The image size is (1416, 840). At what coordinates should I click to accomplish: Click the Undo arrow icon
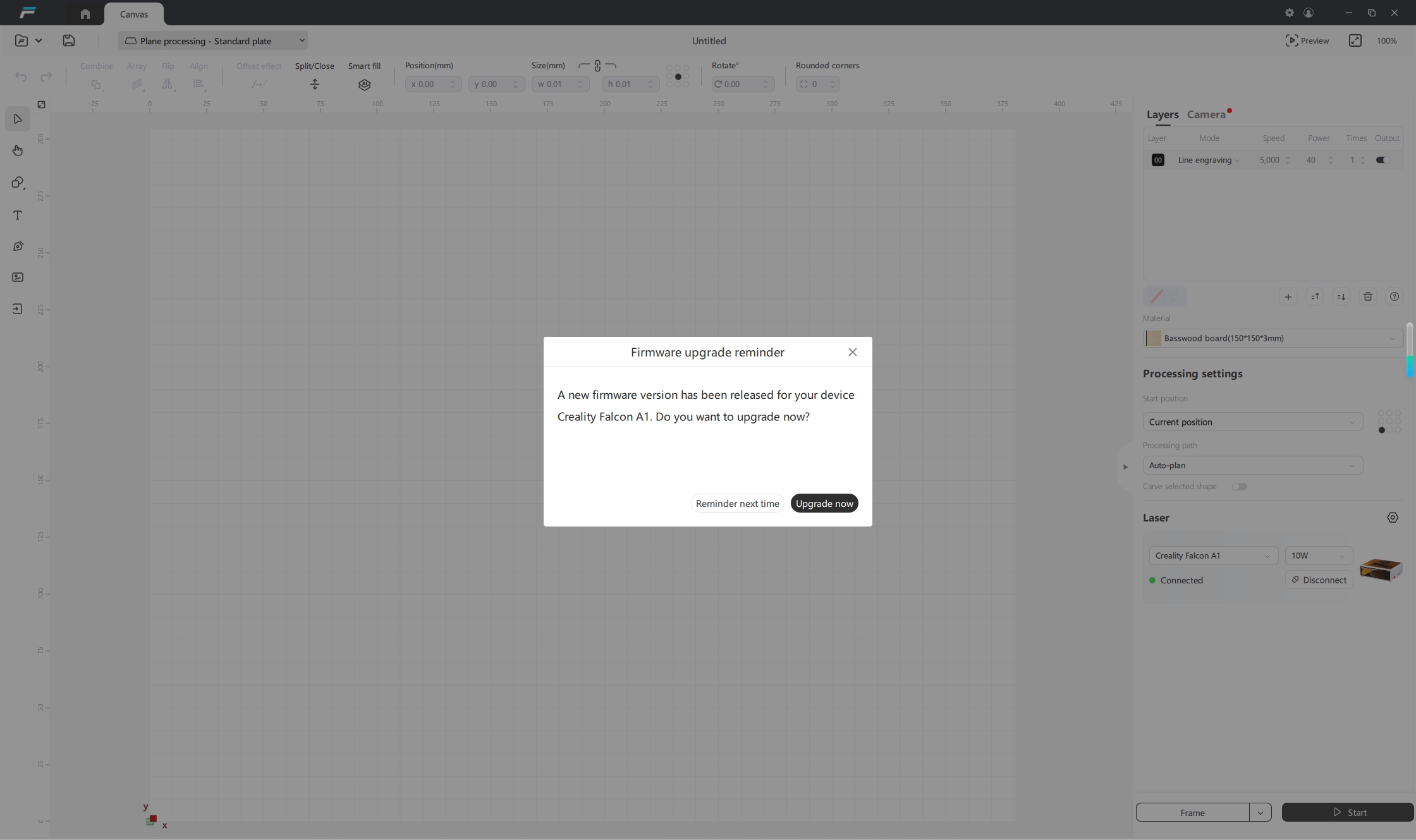(x=21, y=77)
